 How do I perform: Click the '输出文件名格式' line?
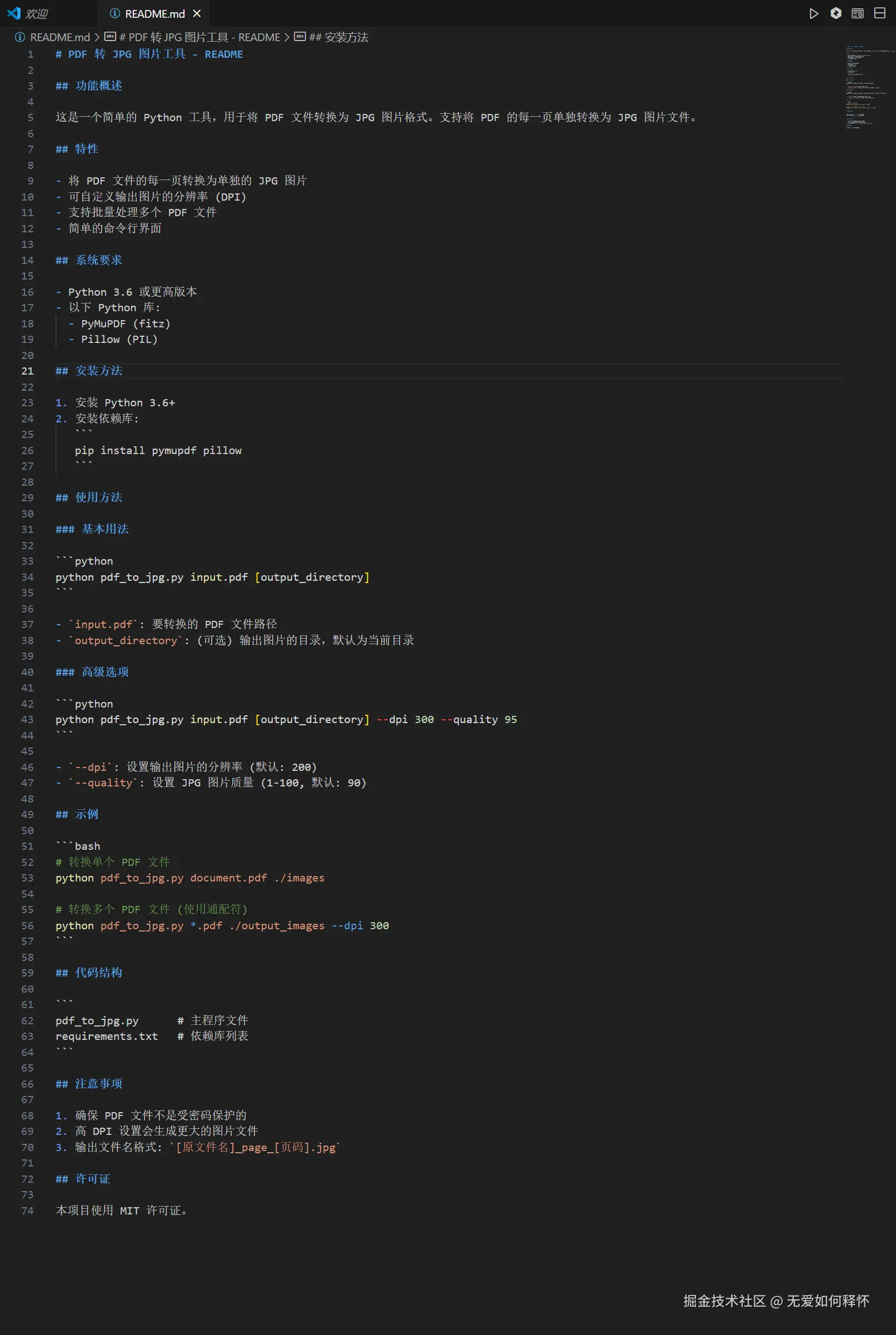207,1148
